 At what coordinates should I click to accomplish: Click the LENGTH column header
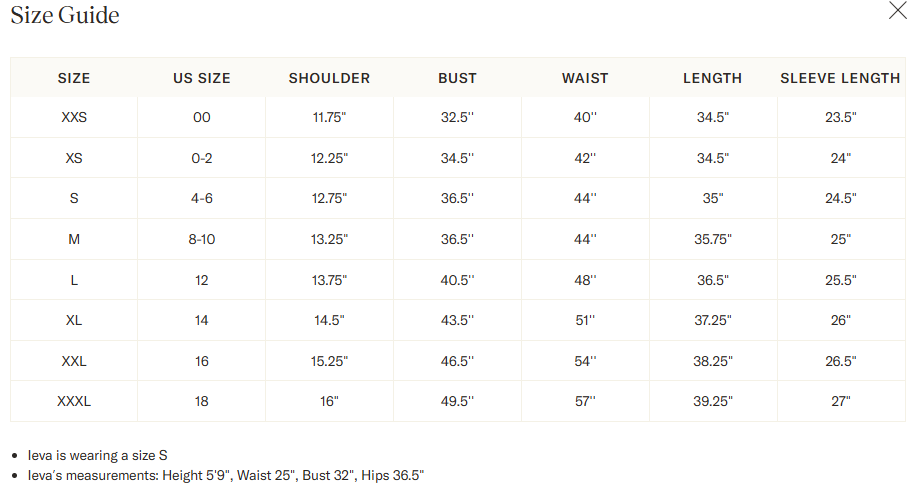tap(712, 78)
